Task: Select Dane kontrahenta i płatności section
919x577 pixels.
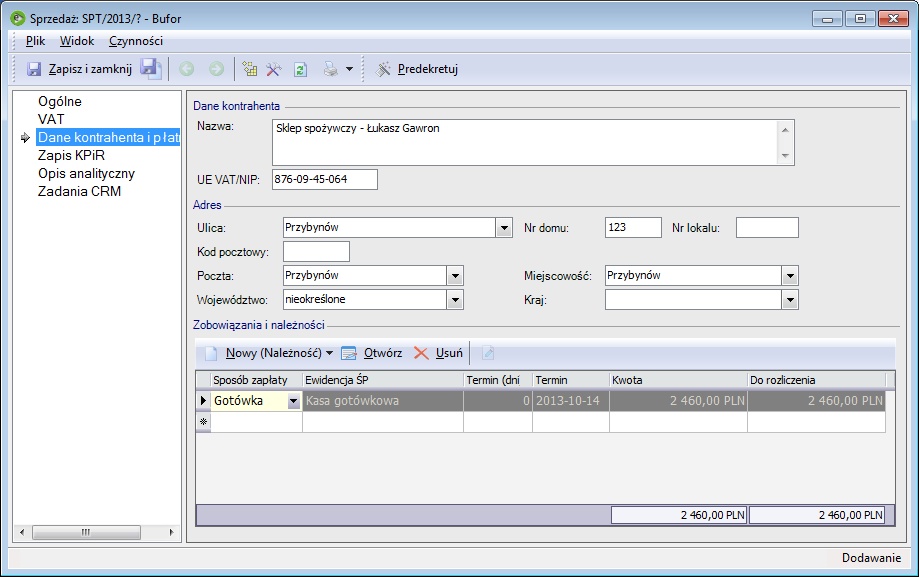Action: click(x=108, y=137)
